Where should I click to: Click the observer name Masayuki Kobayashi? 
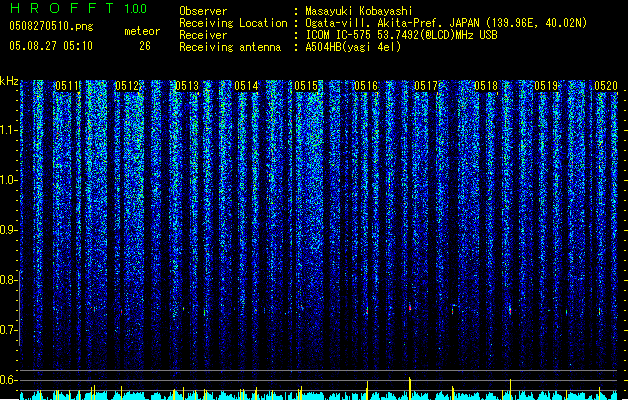[359, 11]
